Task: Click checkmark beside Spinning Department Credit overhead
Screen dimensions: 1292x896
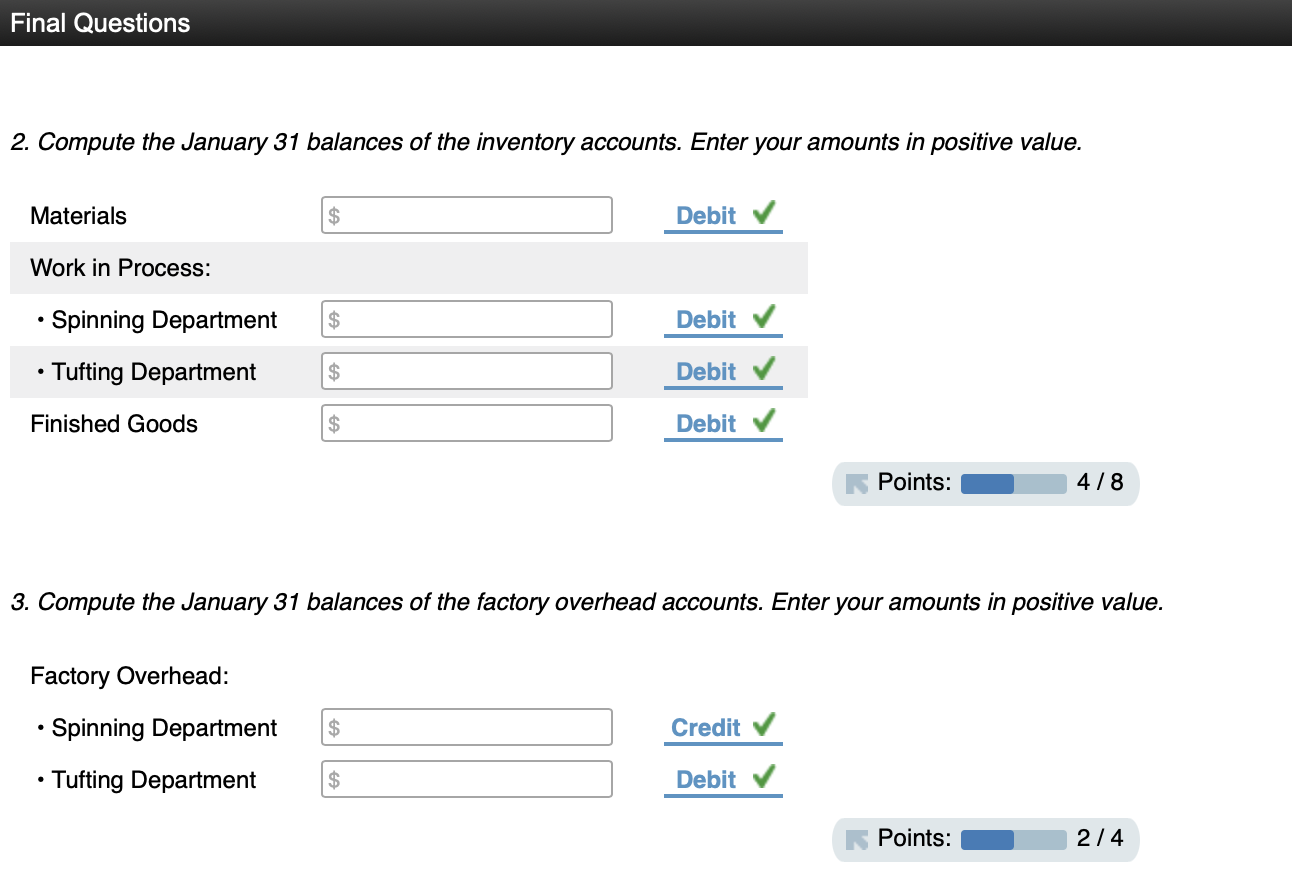Action: click(x=763, y=725)
